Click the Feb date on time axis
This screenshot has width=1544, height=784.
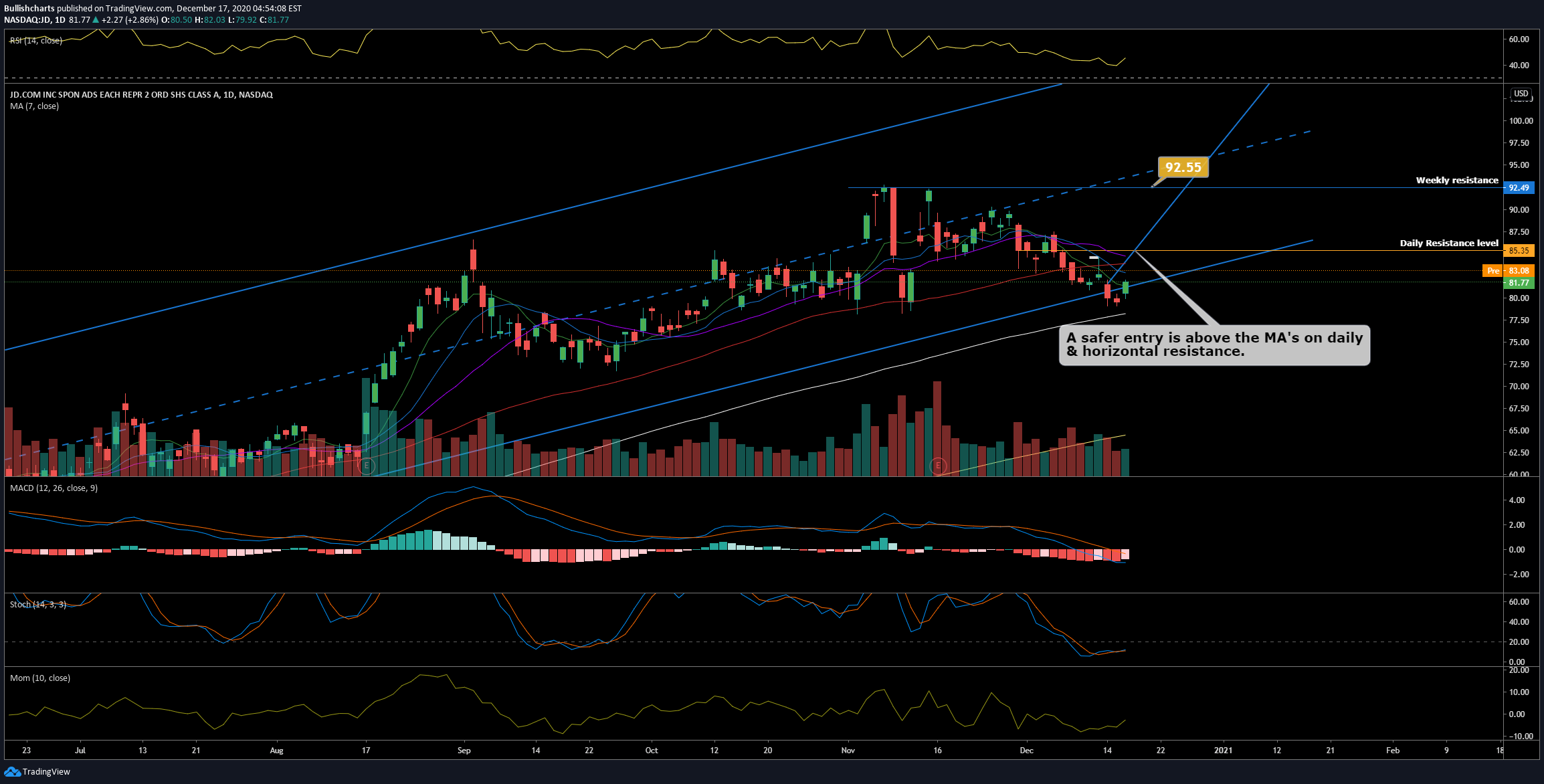point(1393,751)
